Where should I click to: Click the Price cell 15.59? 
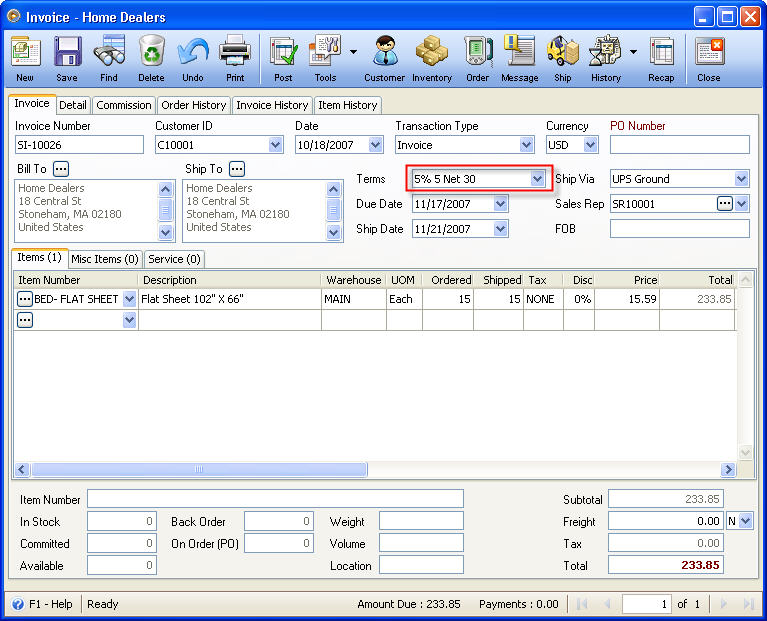click(x=627, y=299)
